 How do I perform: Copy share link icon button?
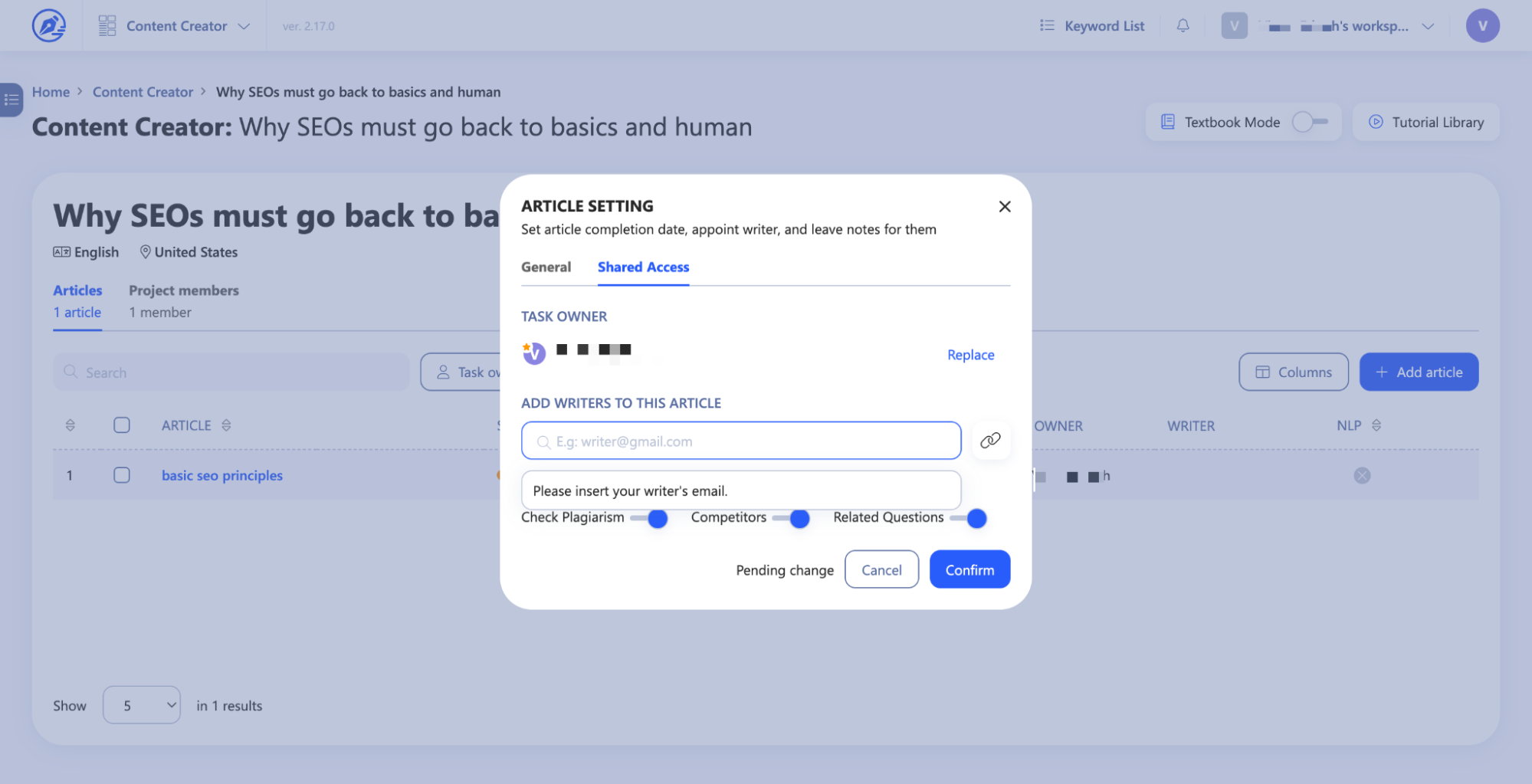(x=990, y=441)
